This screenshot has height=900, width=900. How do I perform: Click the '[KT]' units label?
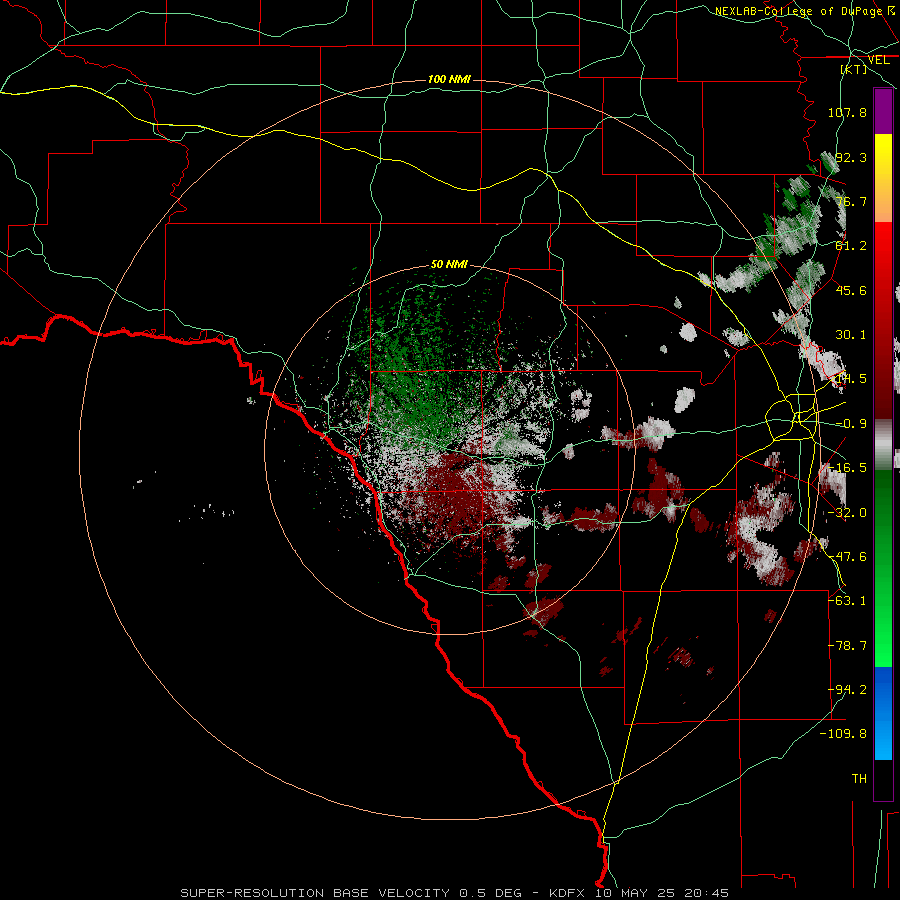(853, 69)
